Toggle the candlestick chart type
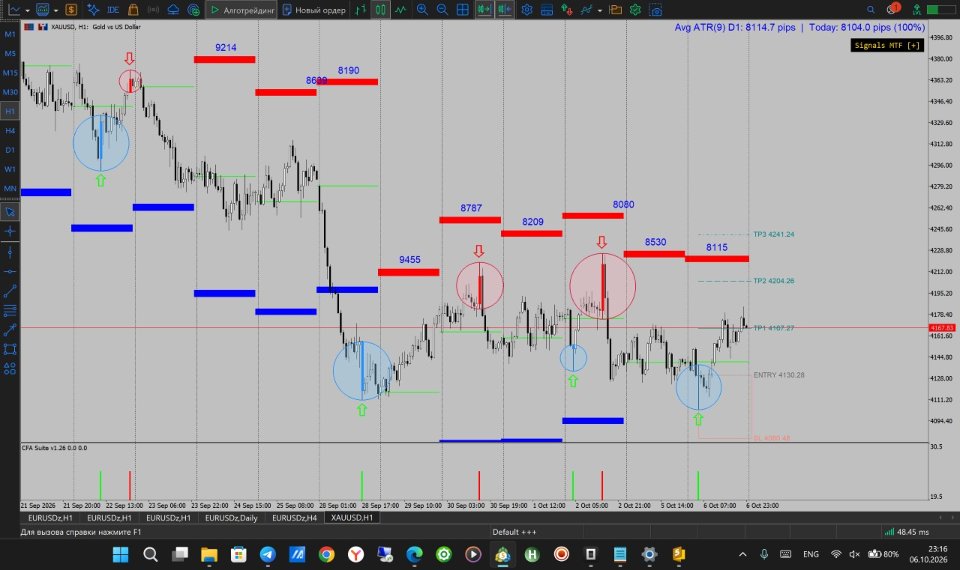The height and width of the screenshot is (570, 960). tap(381, 10)
